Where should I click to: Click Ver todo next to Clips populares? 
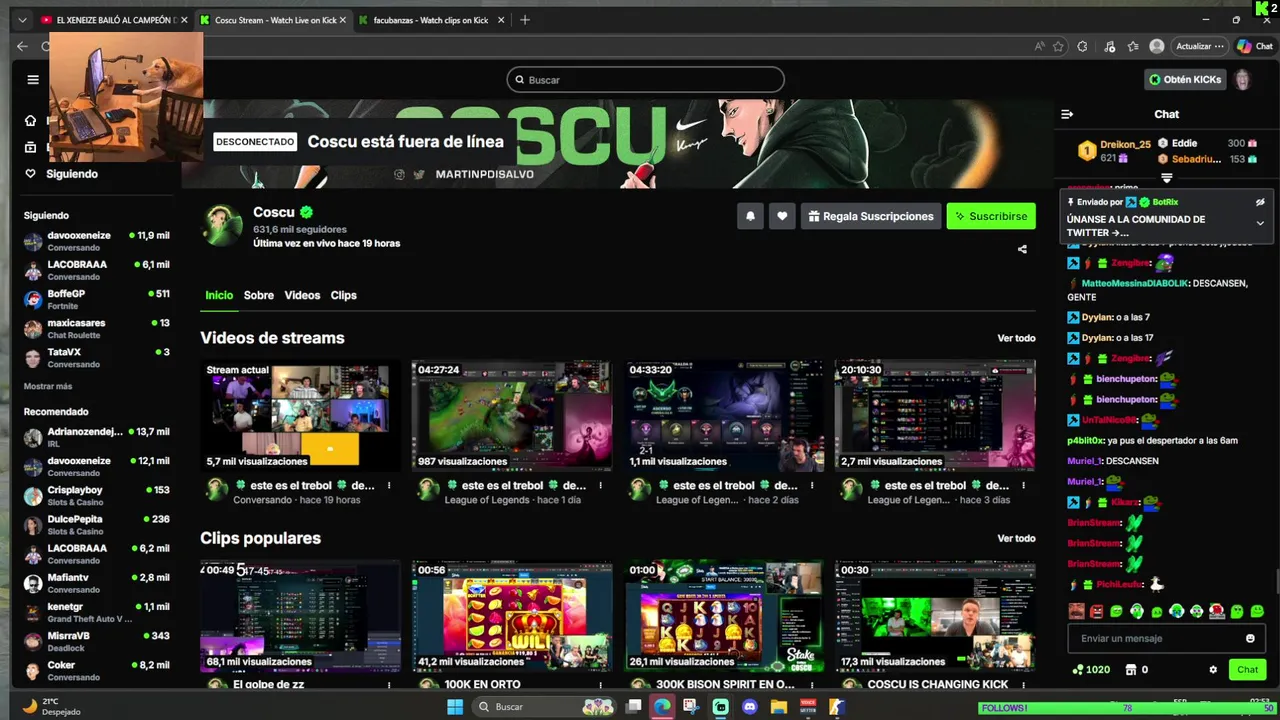click(1016, 538)
